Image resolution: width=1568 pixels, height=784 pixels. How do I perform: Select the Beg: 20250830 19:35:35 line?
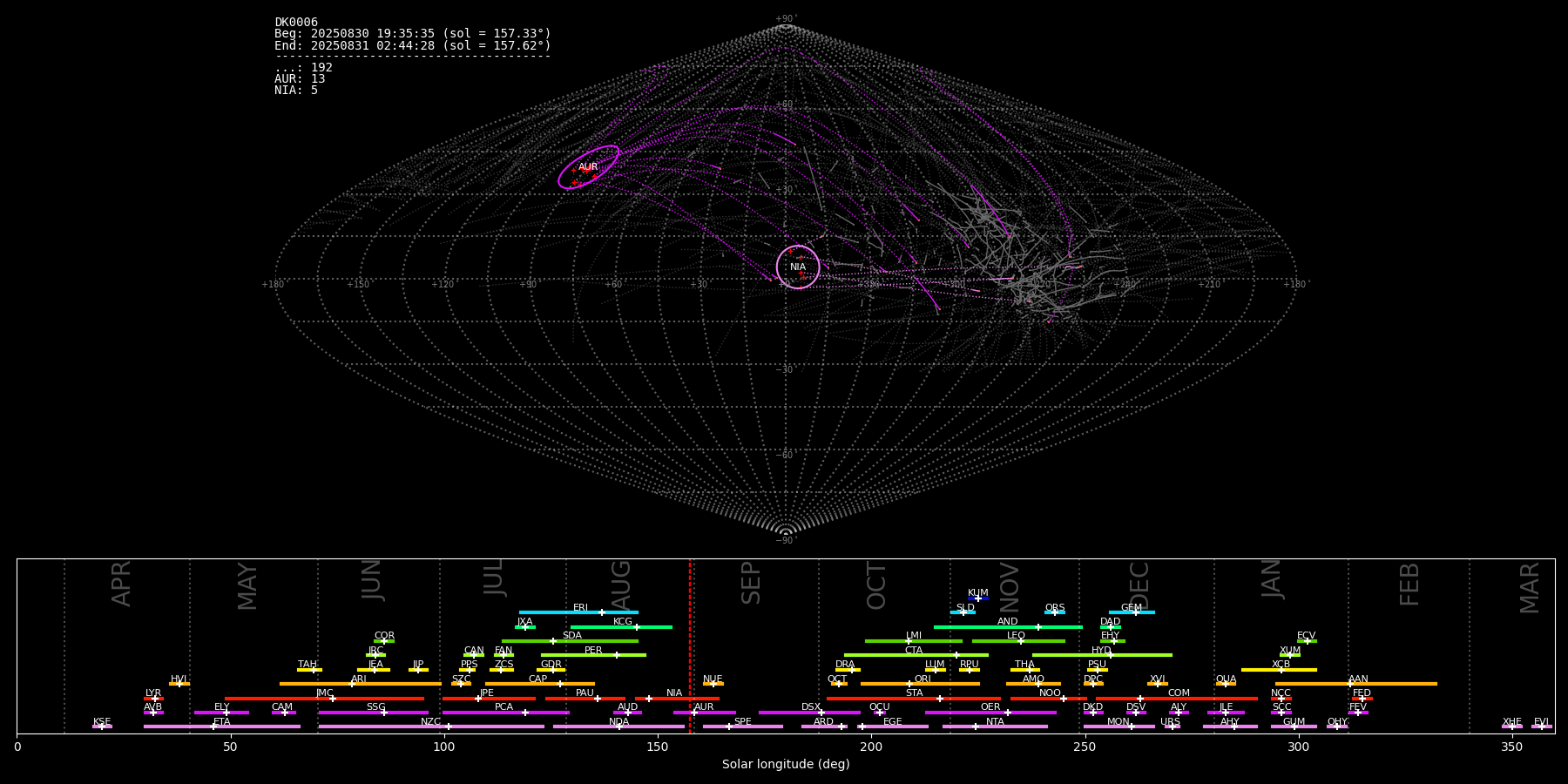413,34
